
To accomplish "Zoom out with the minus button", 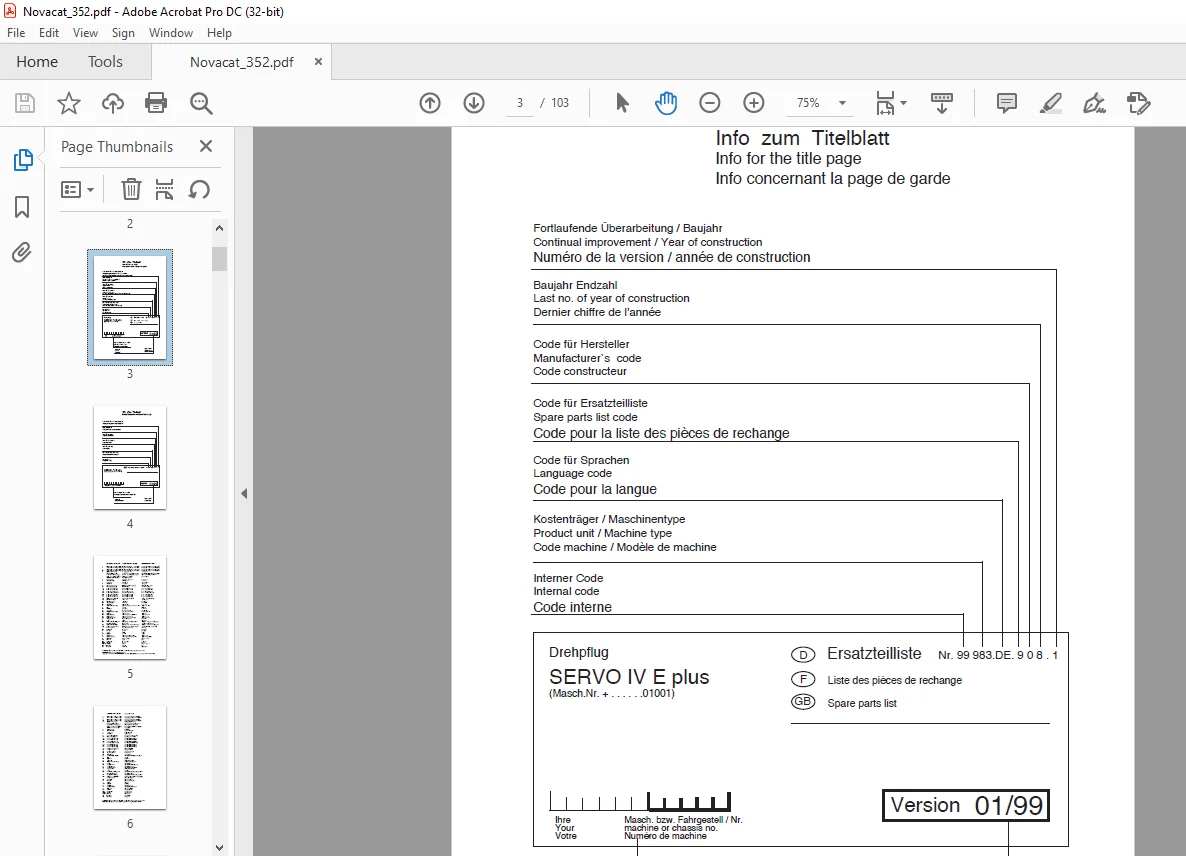I will (x=709, y=103).
